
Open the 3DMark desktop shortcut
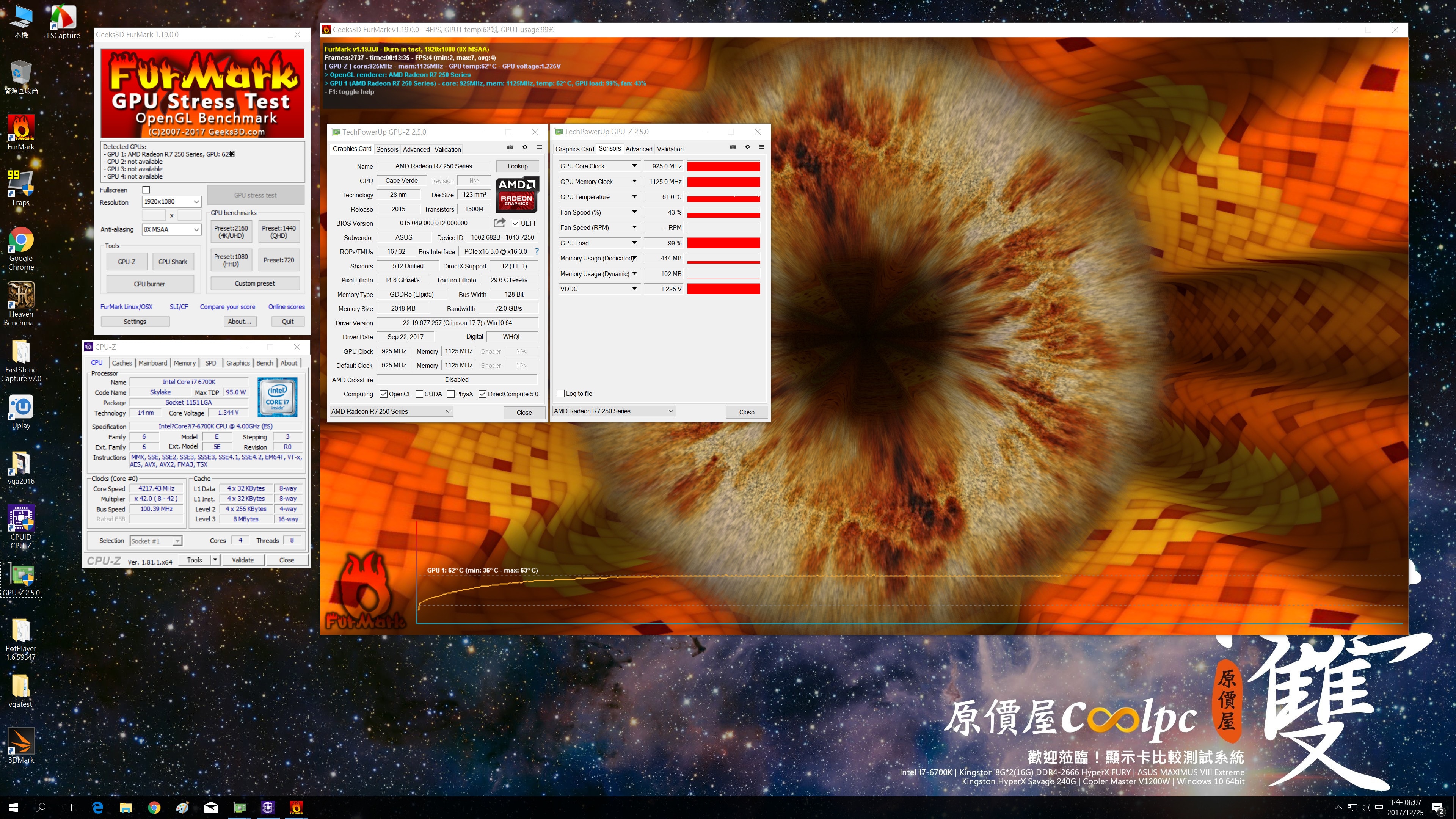[x=21, y=746]
